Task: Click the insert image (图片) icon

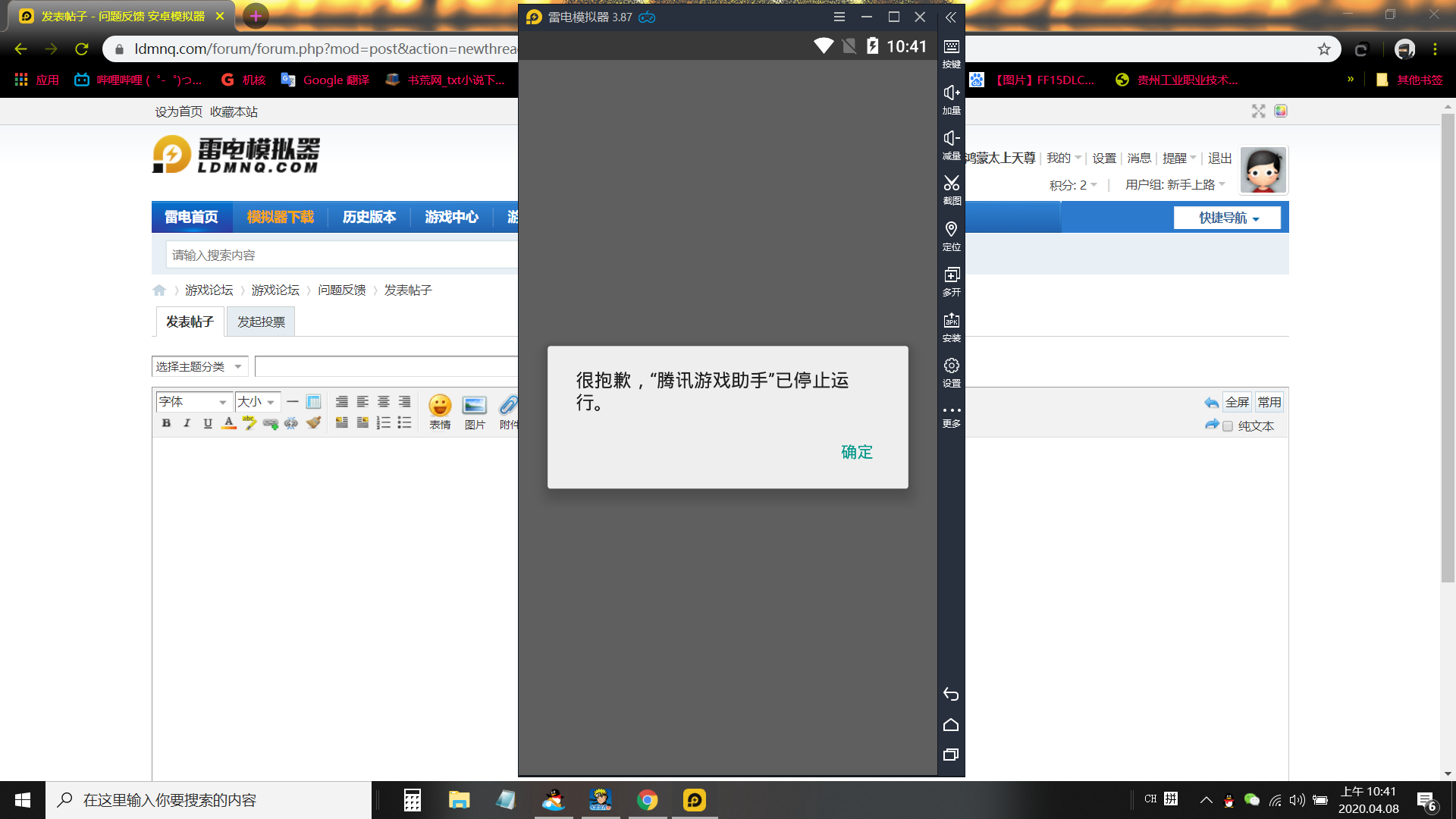Action: point(475,406)
